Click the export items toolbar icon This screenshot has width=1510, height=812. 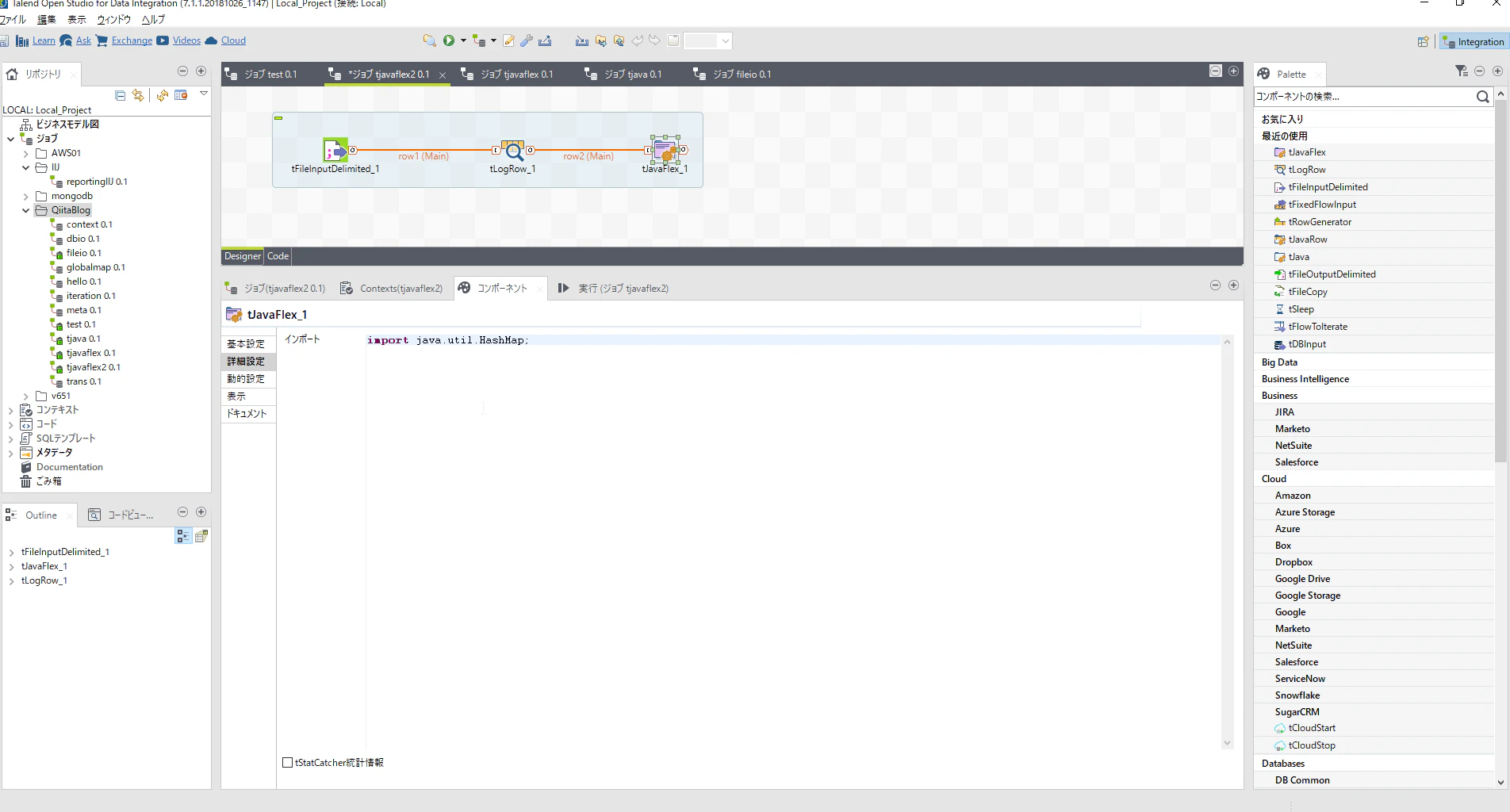click(x=545, y=40)
